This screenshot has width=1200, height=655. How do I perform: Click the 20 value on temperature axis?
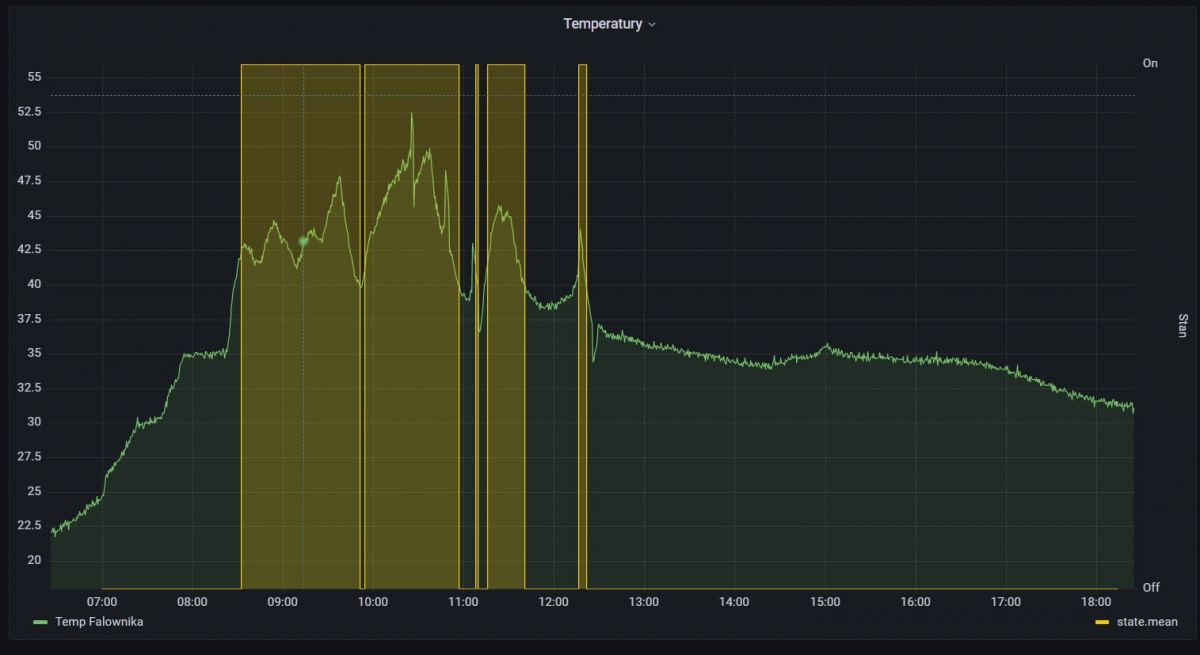[x=34, y=560]
